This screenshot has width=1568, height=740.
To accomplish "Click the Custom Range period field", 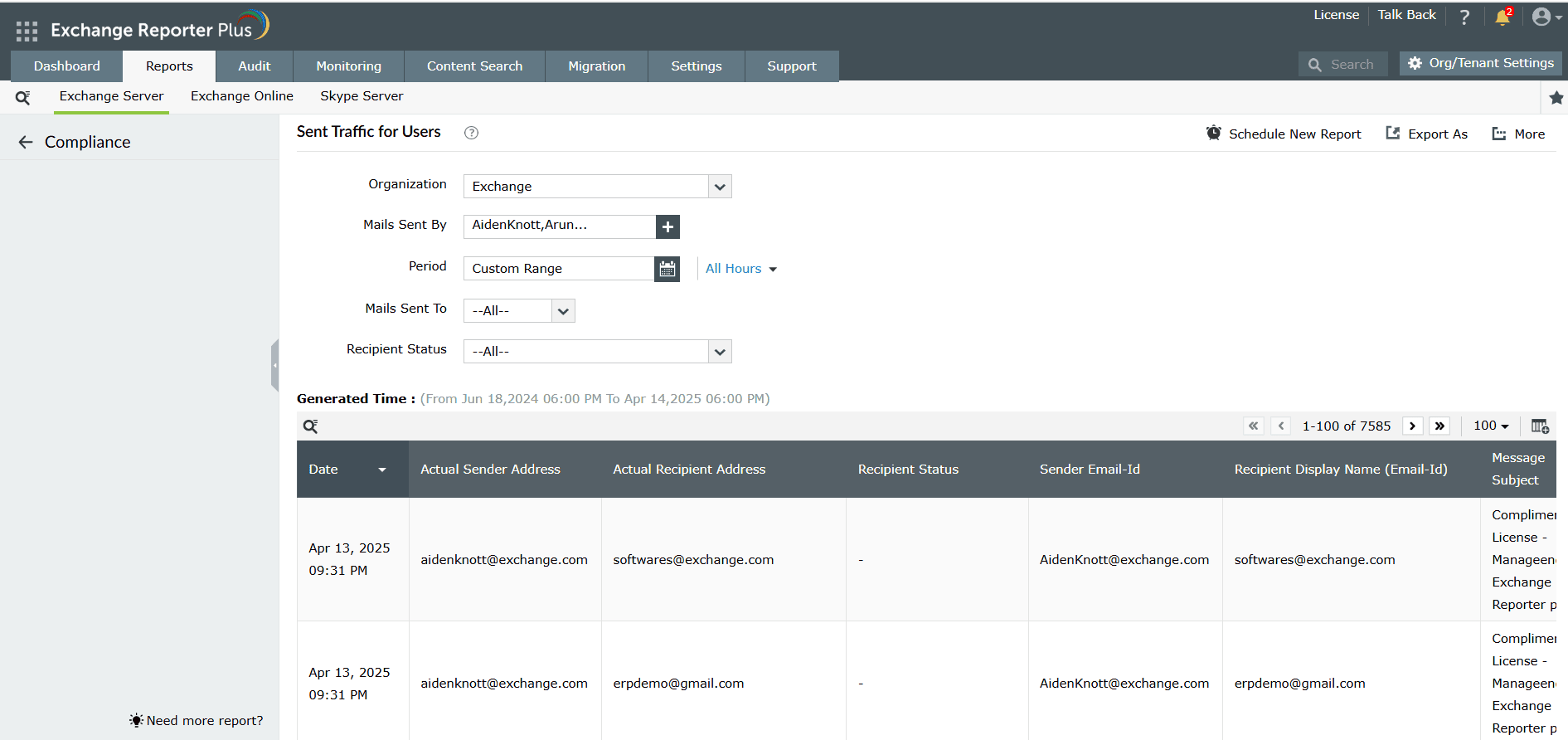I will pyautogui.click(x=559, y=269).
